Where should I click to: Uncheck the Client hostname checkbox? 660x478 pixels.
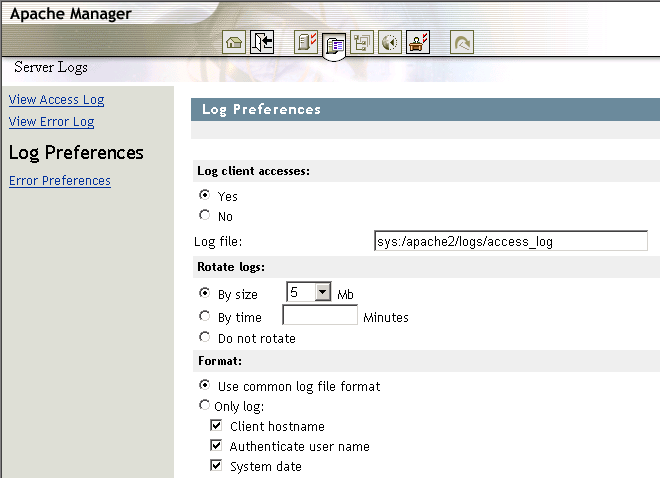(x=216, y=426)
